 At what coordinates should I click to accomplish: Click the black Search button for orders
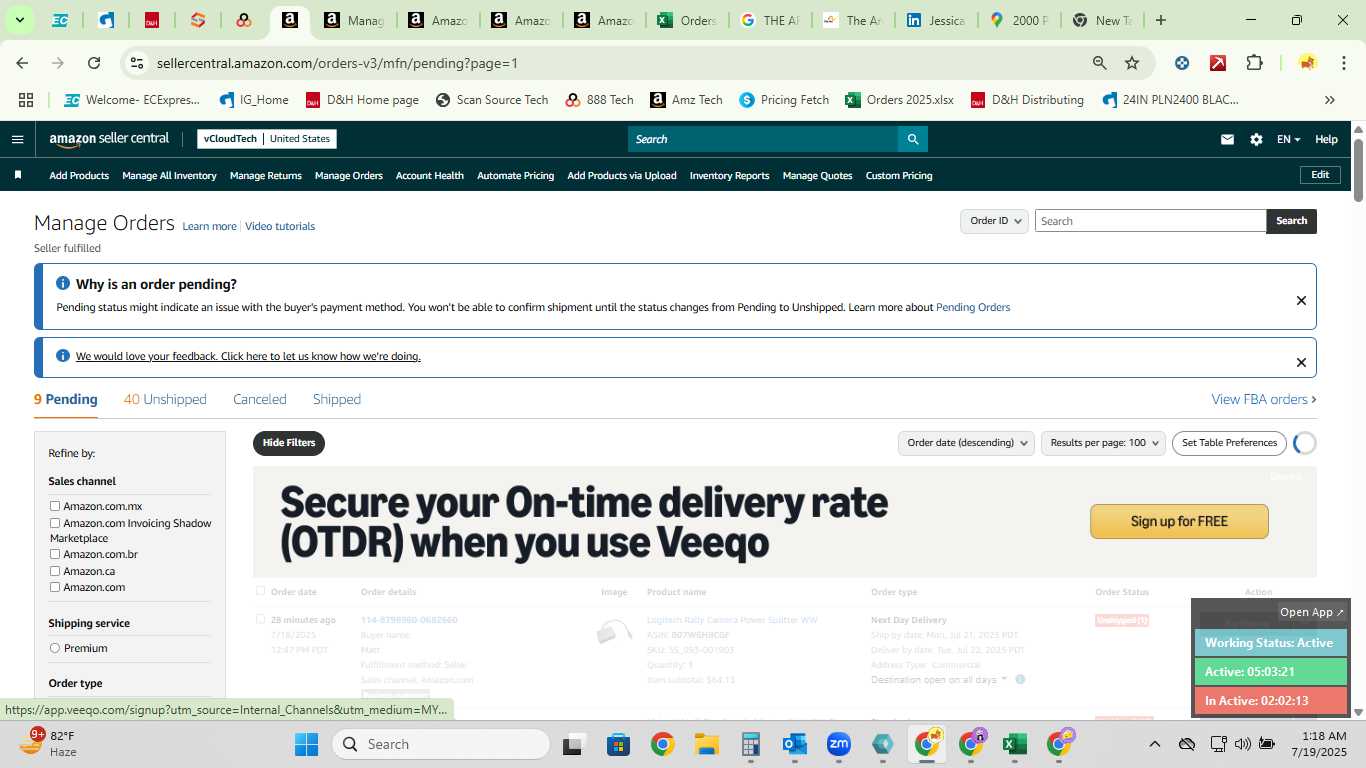[x=1291, y=221]
